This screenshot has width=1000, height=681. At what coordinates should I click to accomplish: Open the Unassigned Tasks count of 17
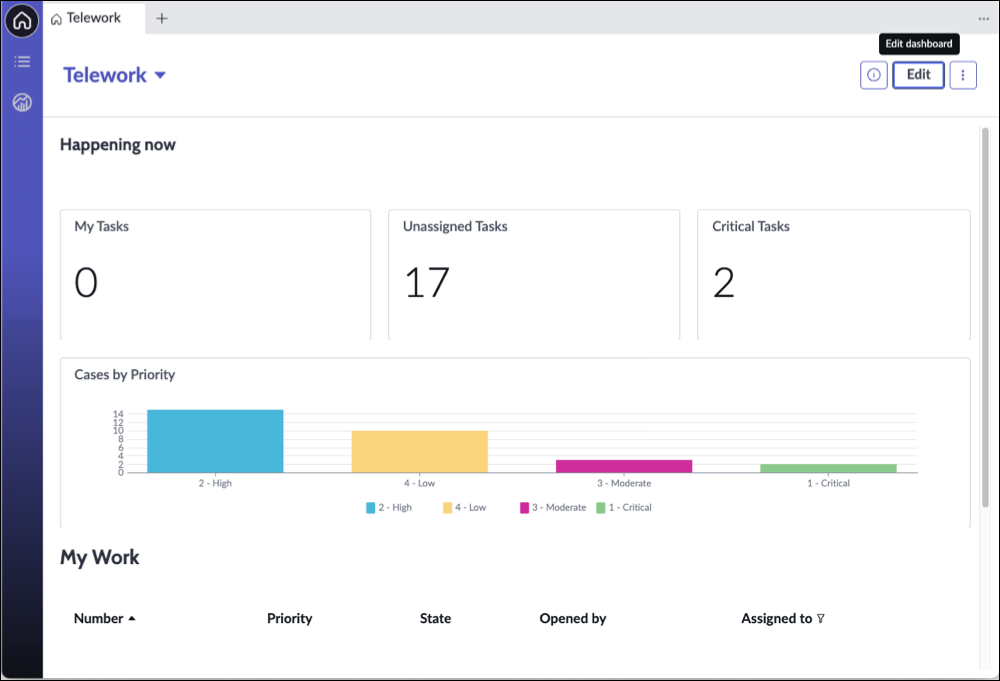coord(427,283)
